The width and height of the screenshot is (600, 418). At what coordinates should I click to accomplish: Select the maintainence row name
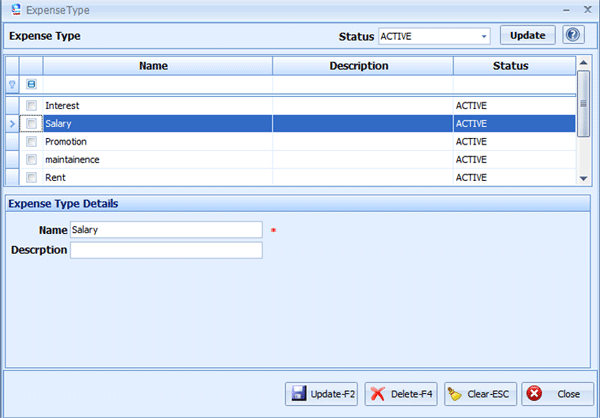72,160
